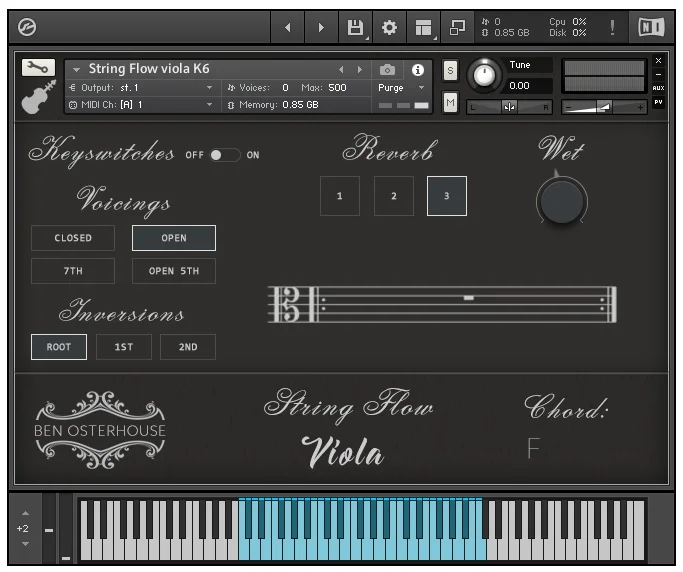The width and height of the screenshot is (683, 572).
Task: Decrease keyboard octave with down arrow
Action: pos(25,544)
